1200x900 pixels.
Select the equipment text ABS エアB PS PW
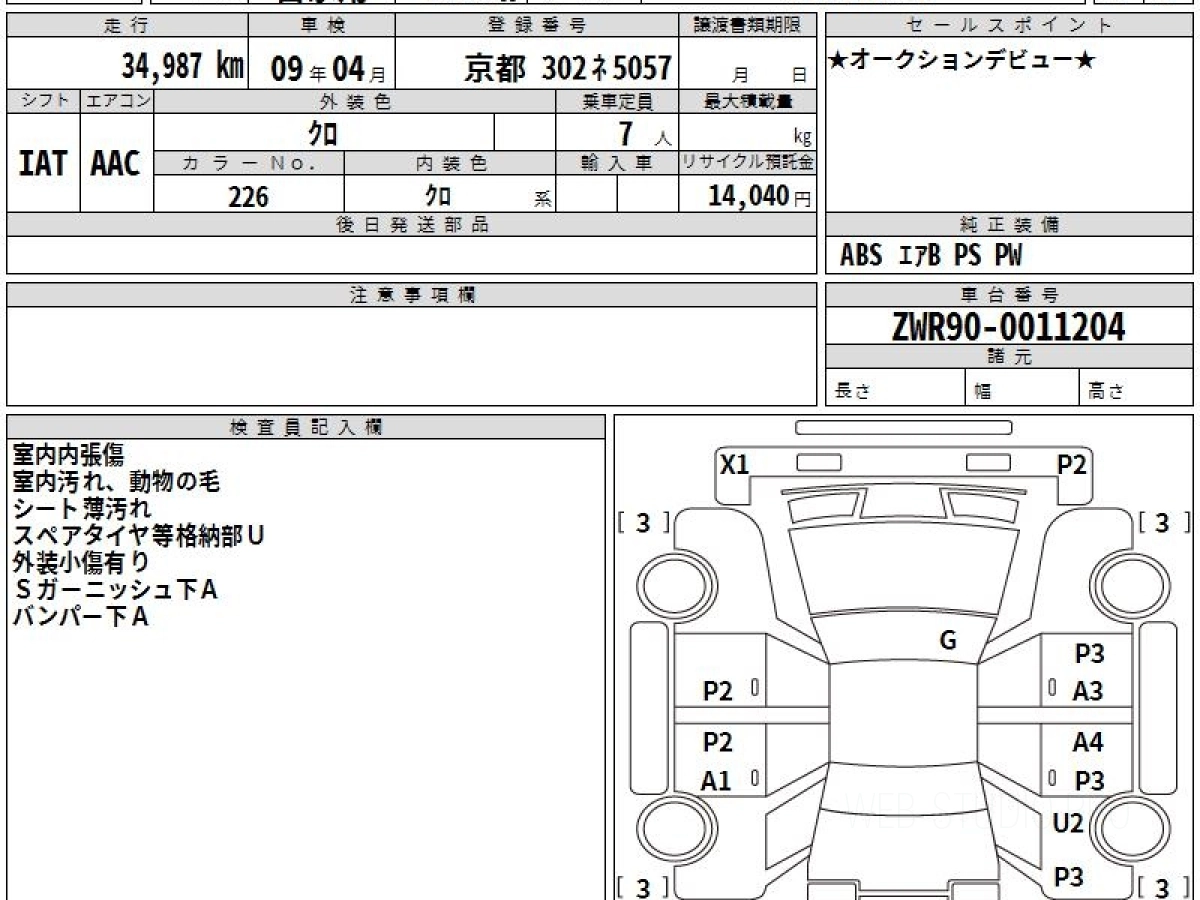point(931,256)
